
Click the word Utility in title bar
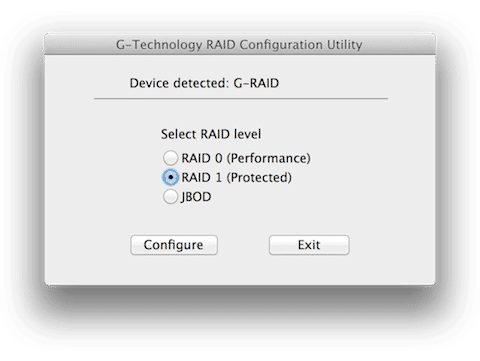point(345,45)
